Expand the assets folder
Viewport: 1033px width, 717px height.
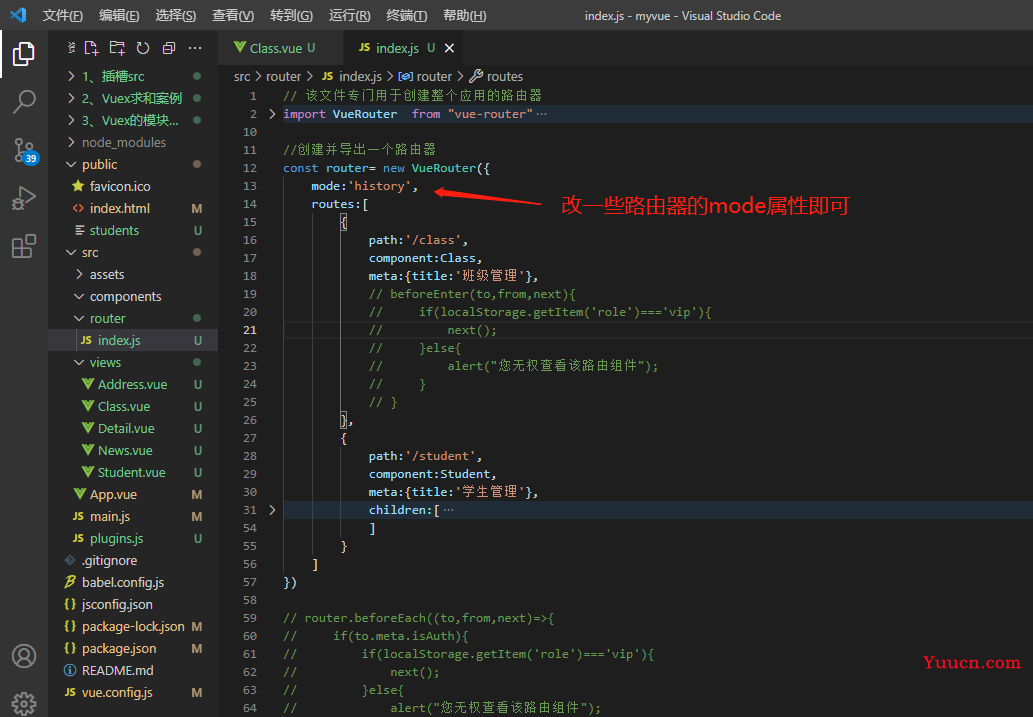pos(133,274)
